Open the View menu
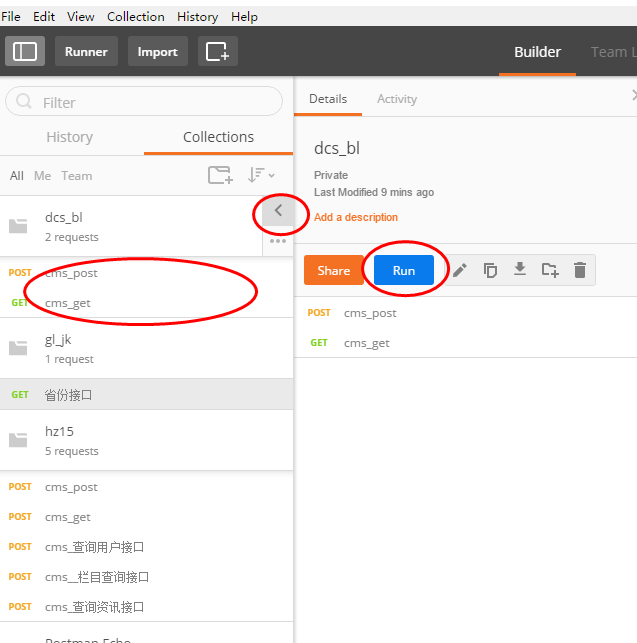 pyautogui.click(x=80, y=17)
